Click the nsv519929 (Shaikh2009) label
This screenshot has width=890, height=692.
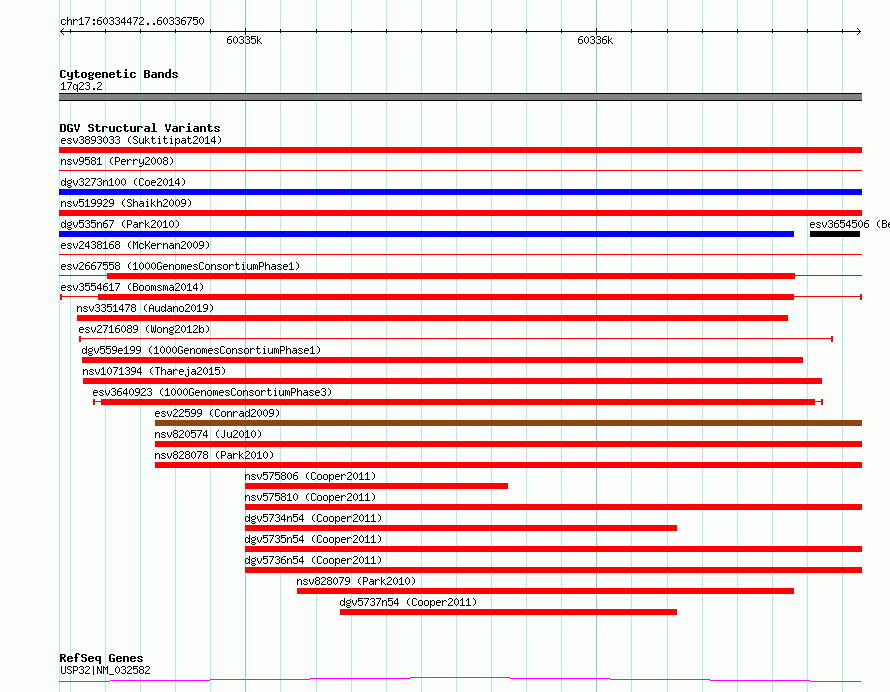click(x=126, y=203)
